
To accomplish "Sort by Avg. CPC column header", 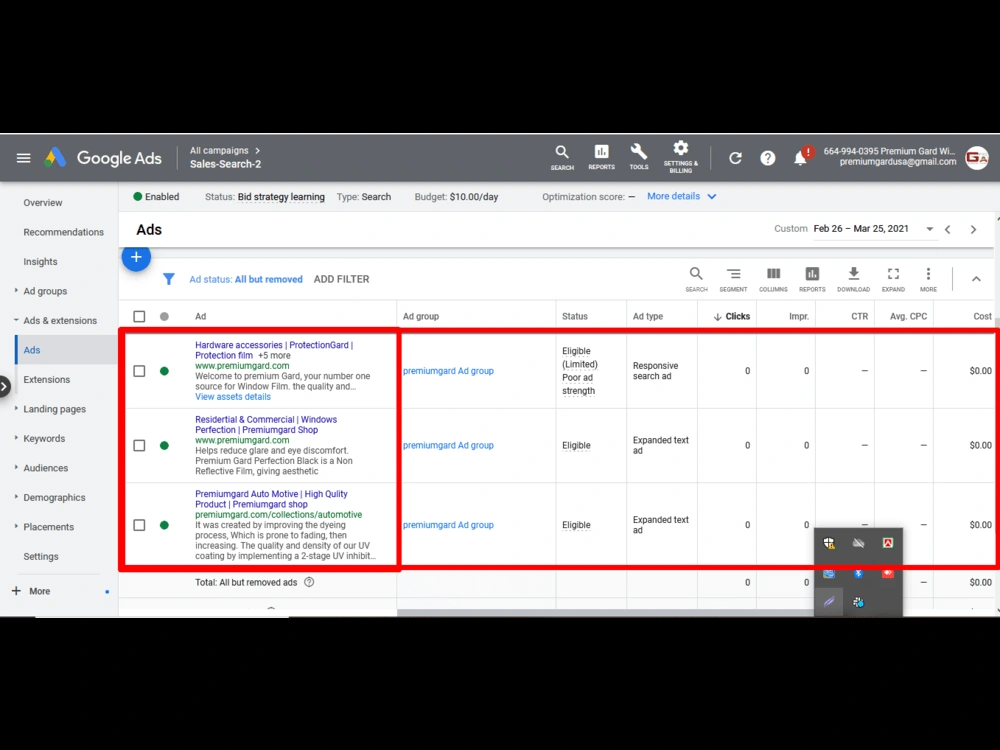I will point(908,316).
